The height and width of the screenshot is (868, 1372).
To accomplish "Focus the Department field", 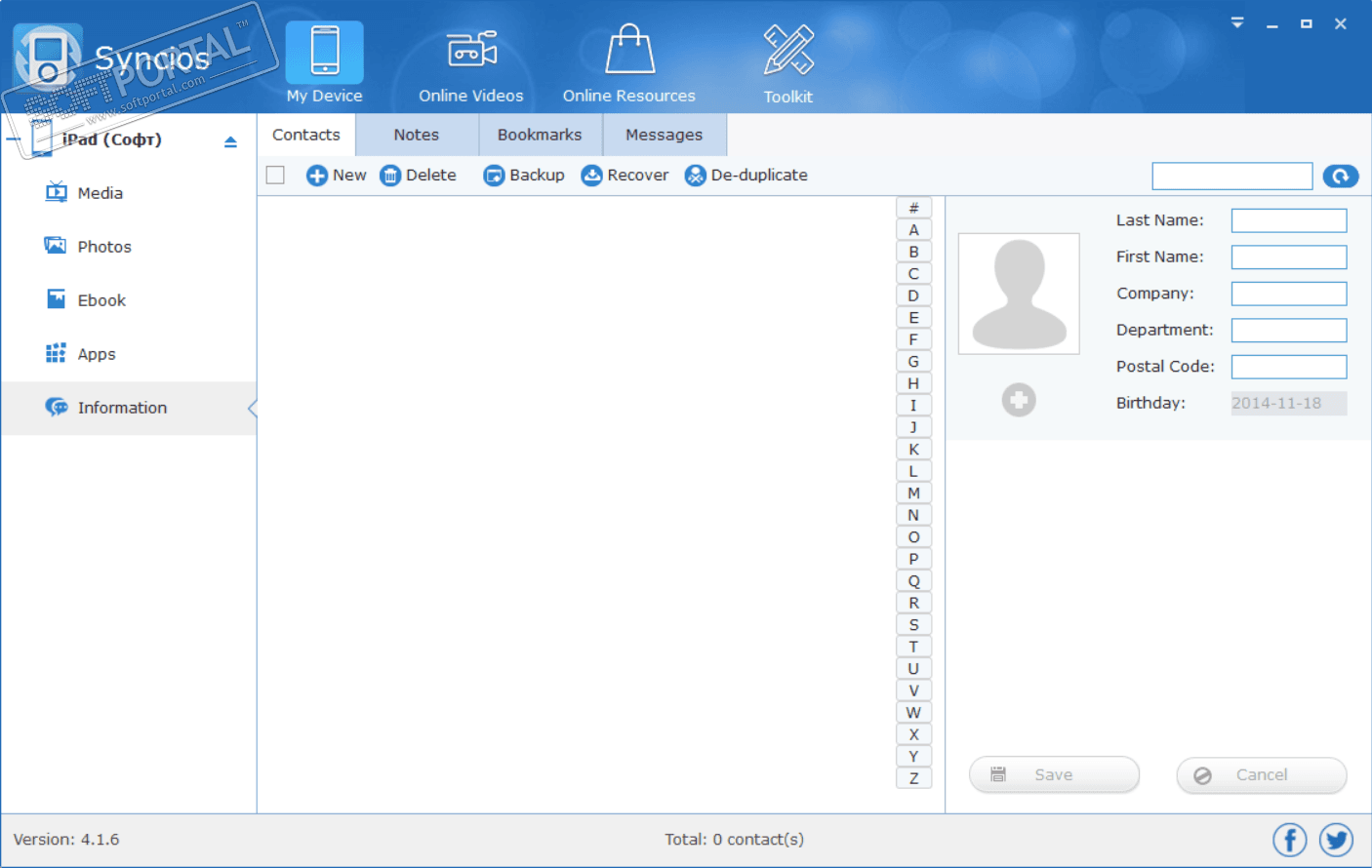I will pos(1289,331).
